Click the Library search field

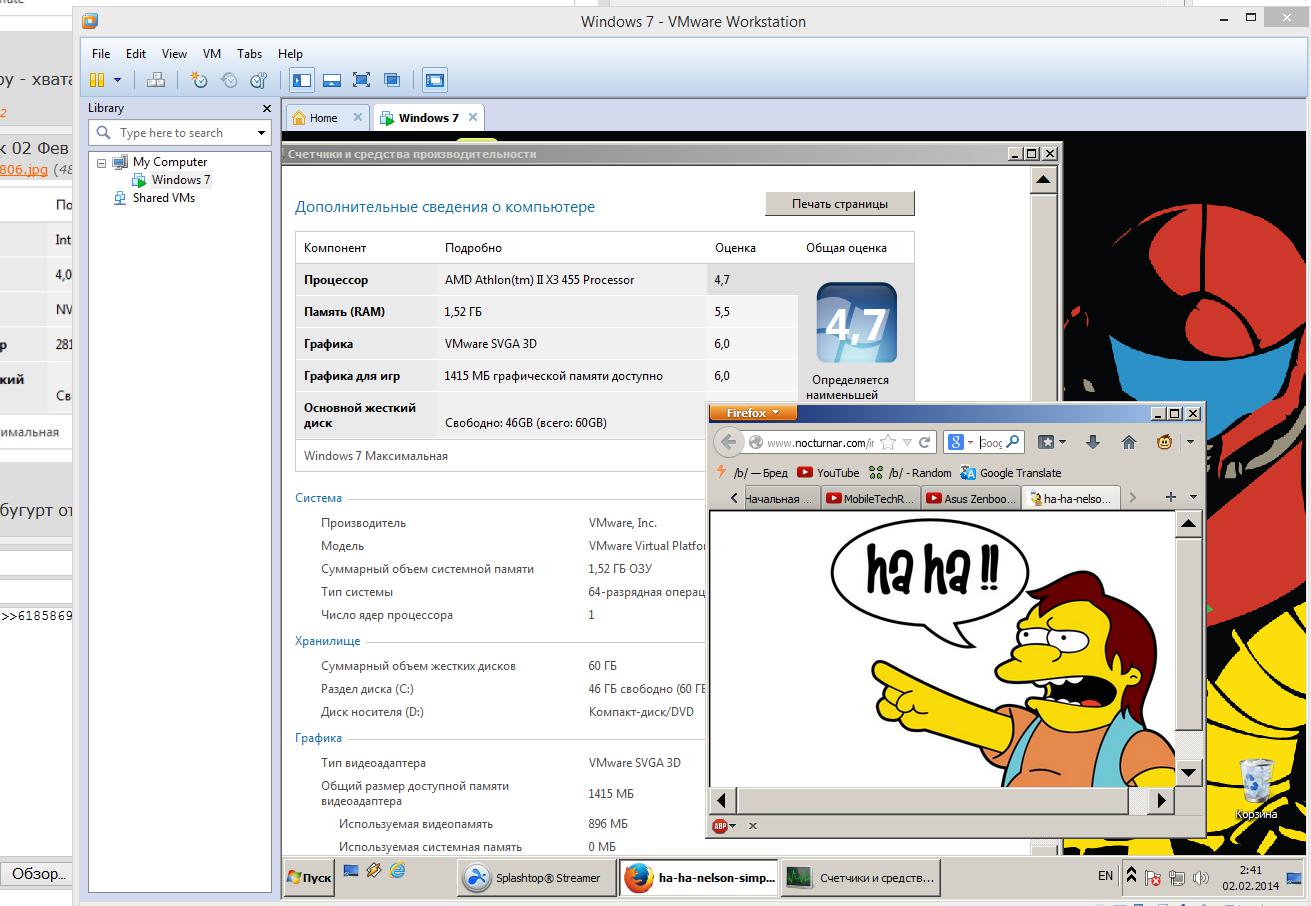180,133
